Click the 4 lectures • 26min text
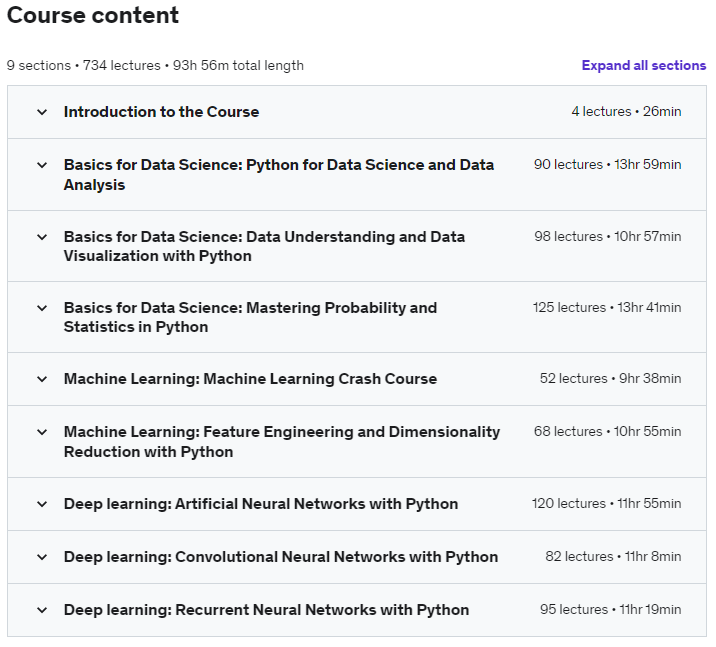This screenshot has width=716, height=647. pyautogui.click(x=626, y=112)
